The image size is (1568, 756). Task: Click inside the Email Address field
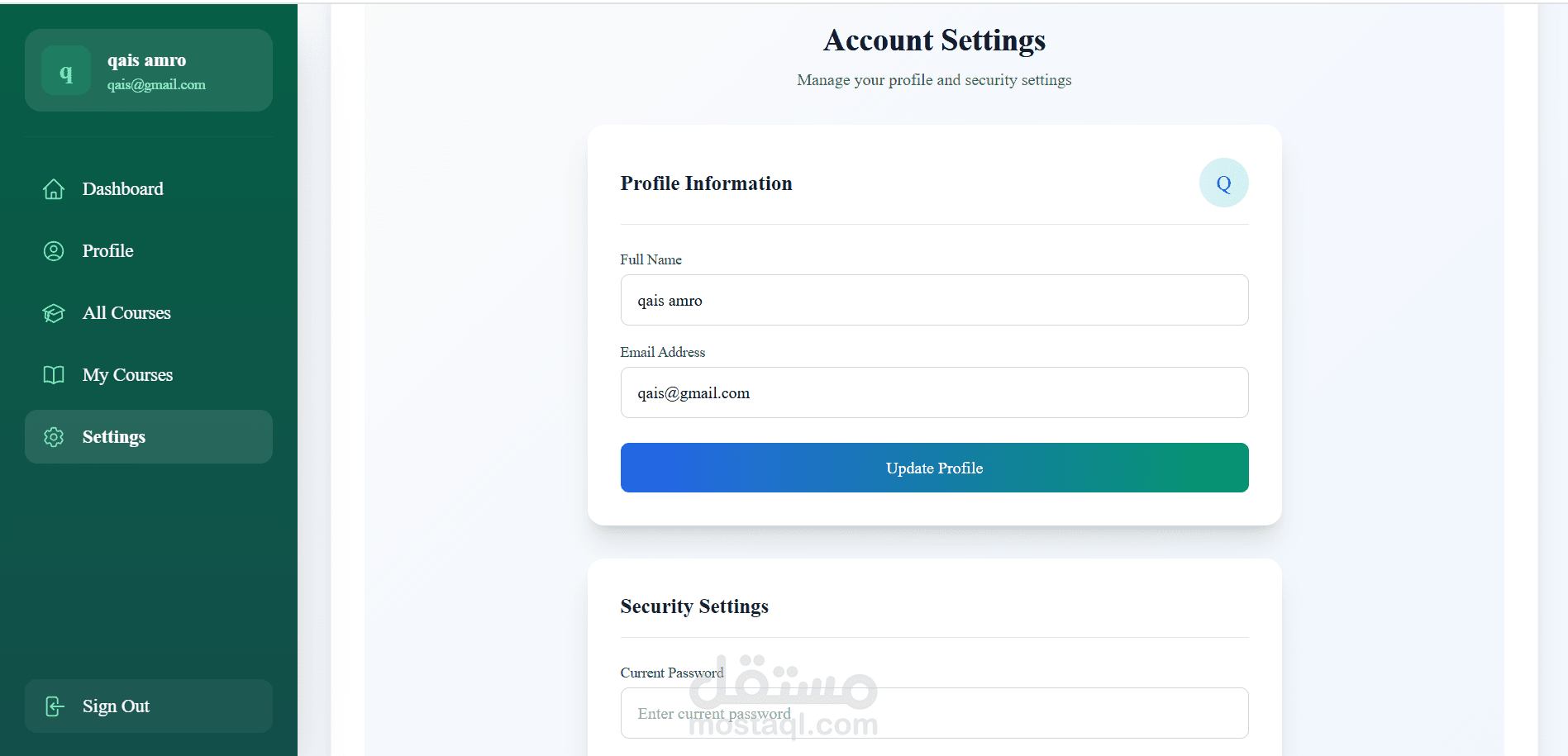pyautogui.click(x=934, y=392)
